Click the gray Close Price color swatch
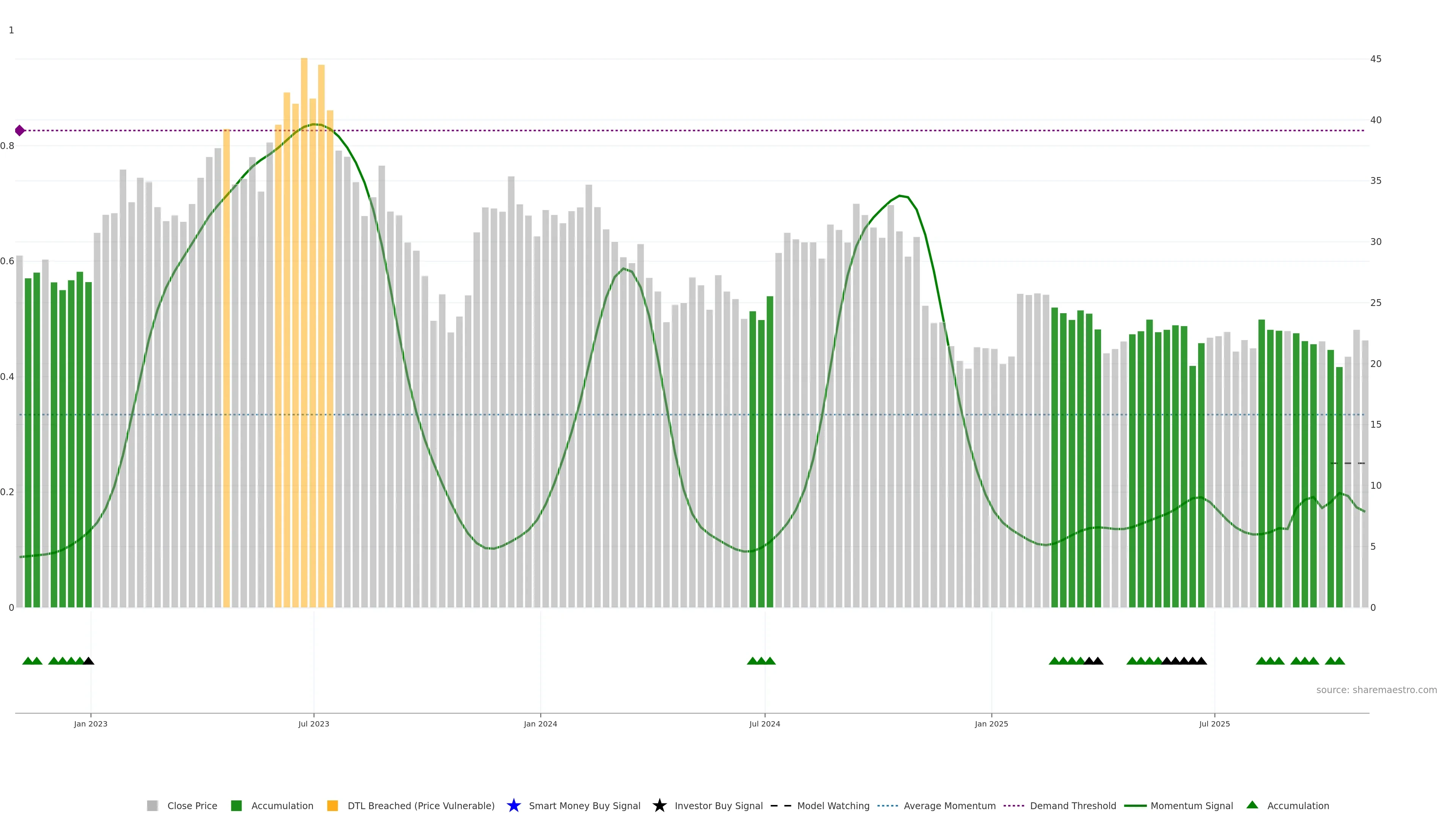The image size is (1456, 819). pos(152,805)
